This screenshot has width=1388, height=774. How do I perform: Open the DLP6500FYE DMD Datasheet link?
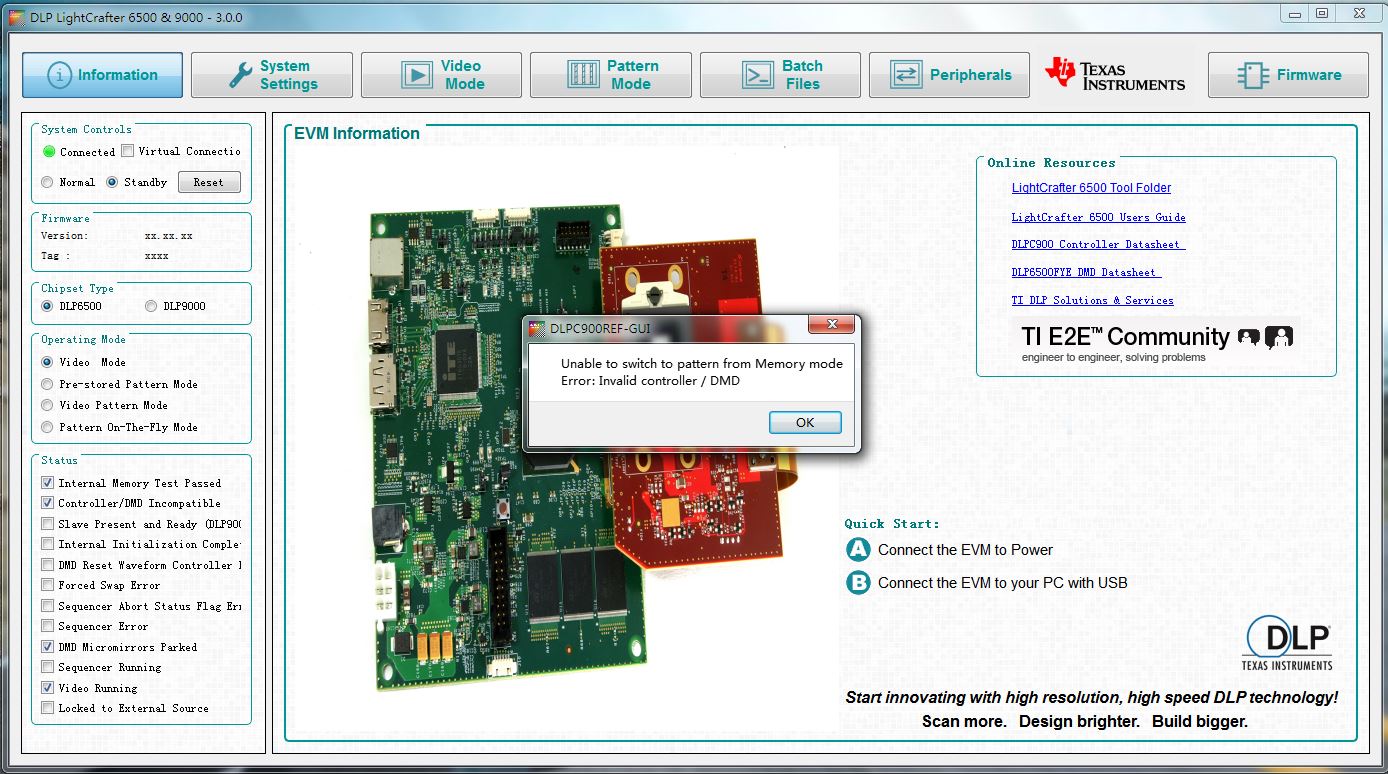pos(1086,272)
